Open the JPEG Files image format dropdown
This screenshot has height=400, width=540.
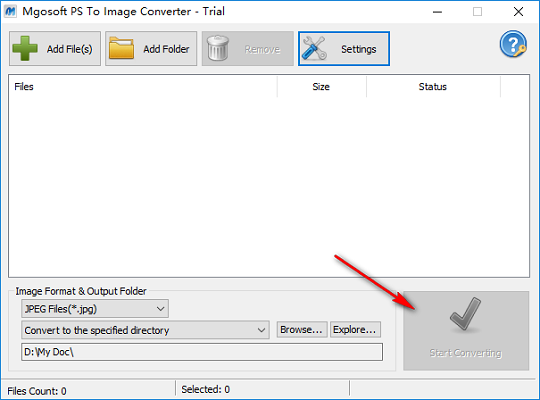pyautogui.click(x=95, y=309)
